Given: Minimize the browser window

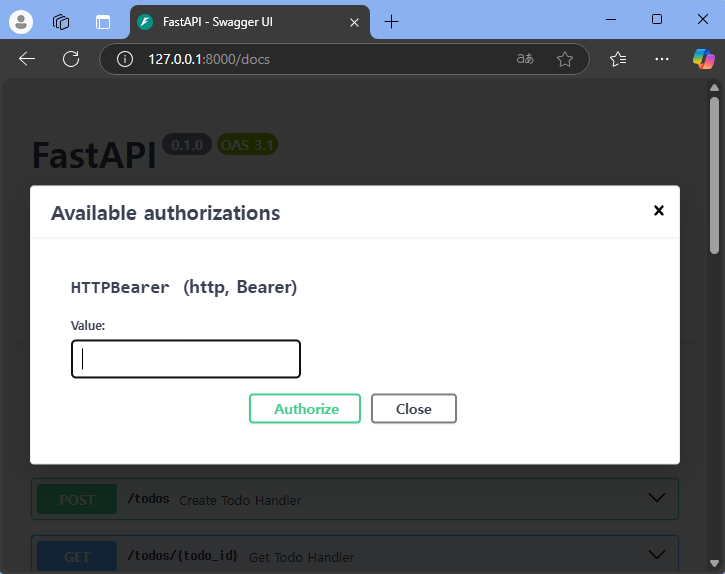Looking at the screenshot, I should (x=611, y=19).
